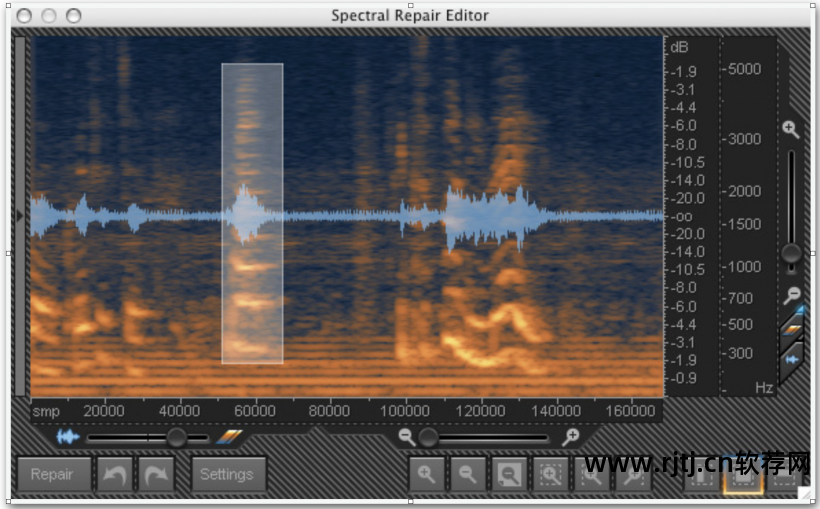Click the vertical bar left of the spectrogram
The width and height of the screenshot is (820, 509).
(20, 216)
